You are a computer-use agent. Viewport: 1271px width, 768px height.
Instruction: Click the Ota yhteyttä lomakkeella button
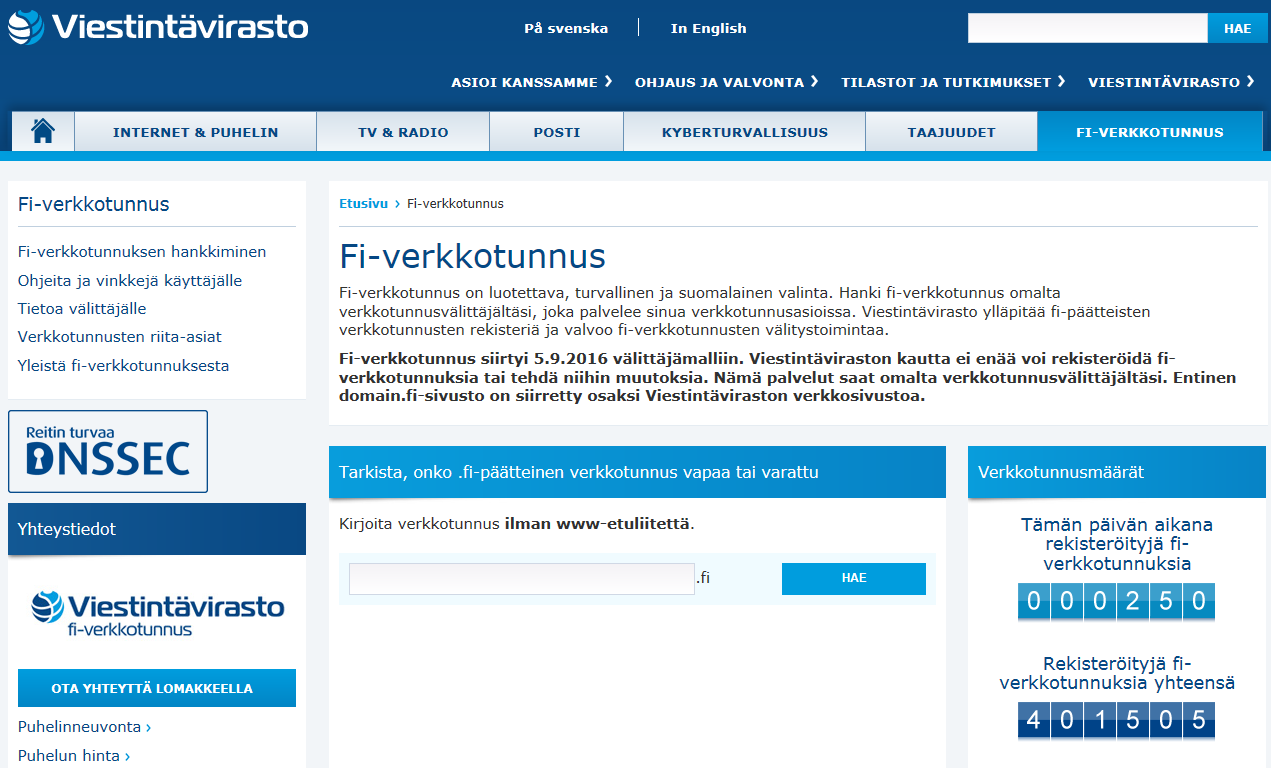(x=157, y=688)
